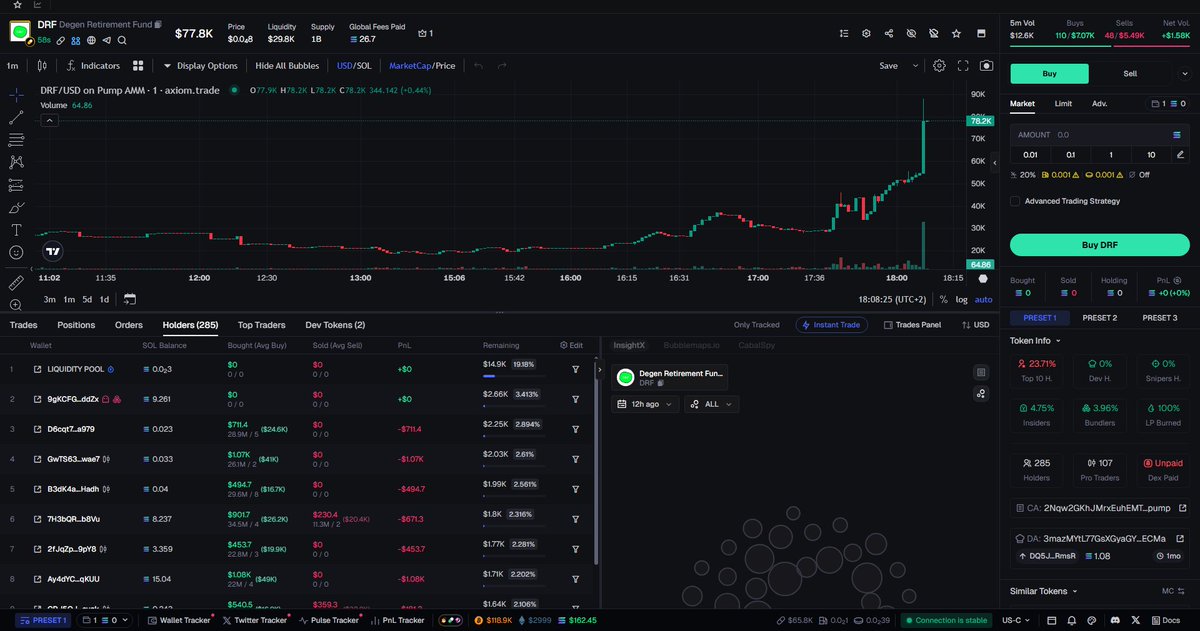
Task: Search the token on X via magnifier icon
Action: [122, 40]
